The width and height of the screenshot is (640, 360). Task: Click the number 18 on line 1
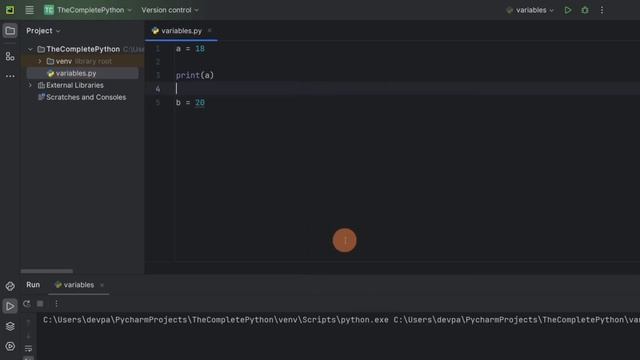(200, 49)
